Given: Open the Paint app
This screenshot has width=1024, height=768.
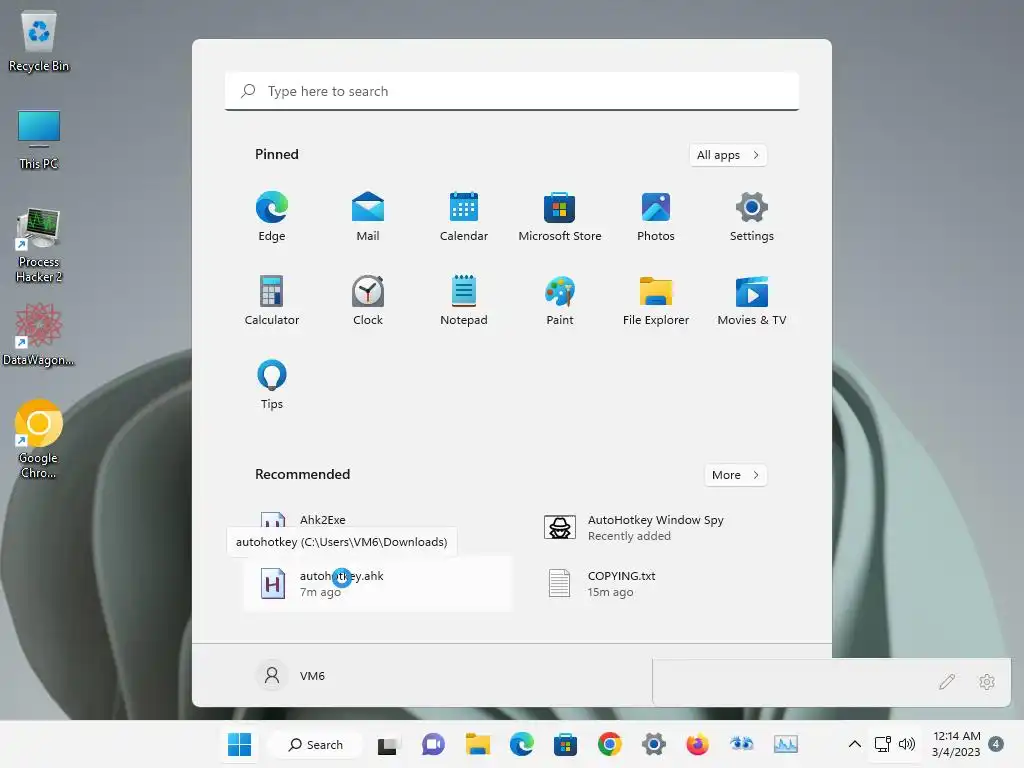Looking at the screenshot, I should pos(560,300).
